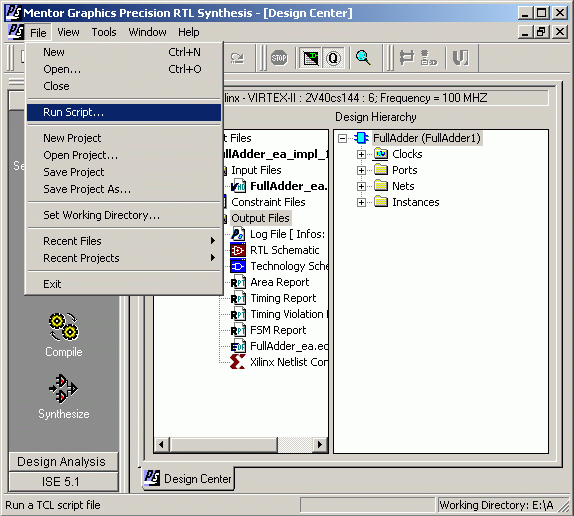574x516 pixels.
Task: Select the Instances folder label
Action: tap(415, 202)
